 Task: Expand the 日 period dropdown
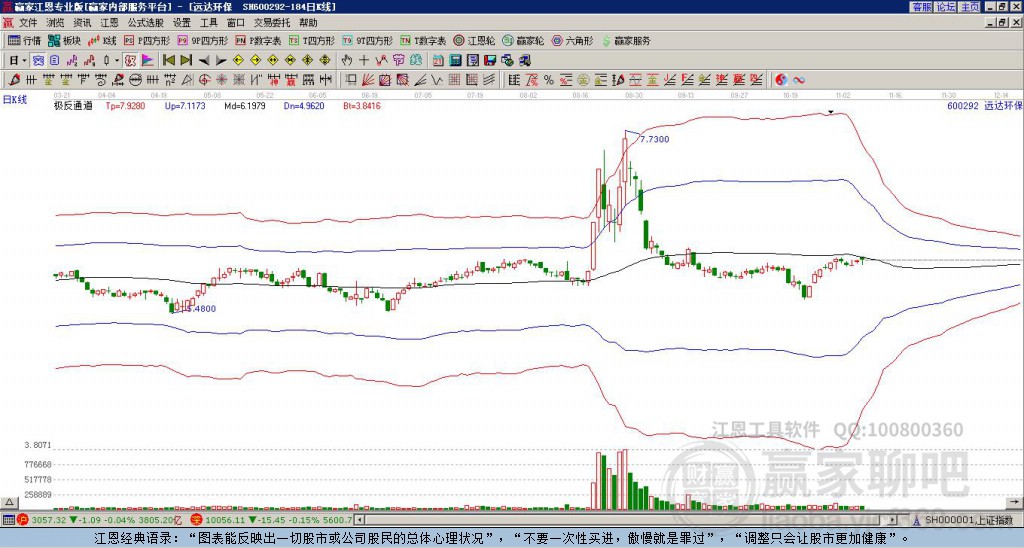(x=25, y=61)
